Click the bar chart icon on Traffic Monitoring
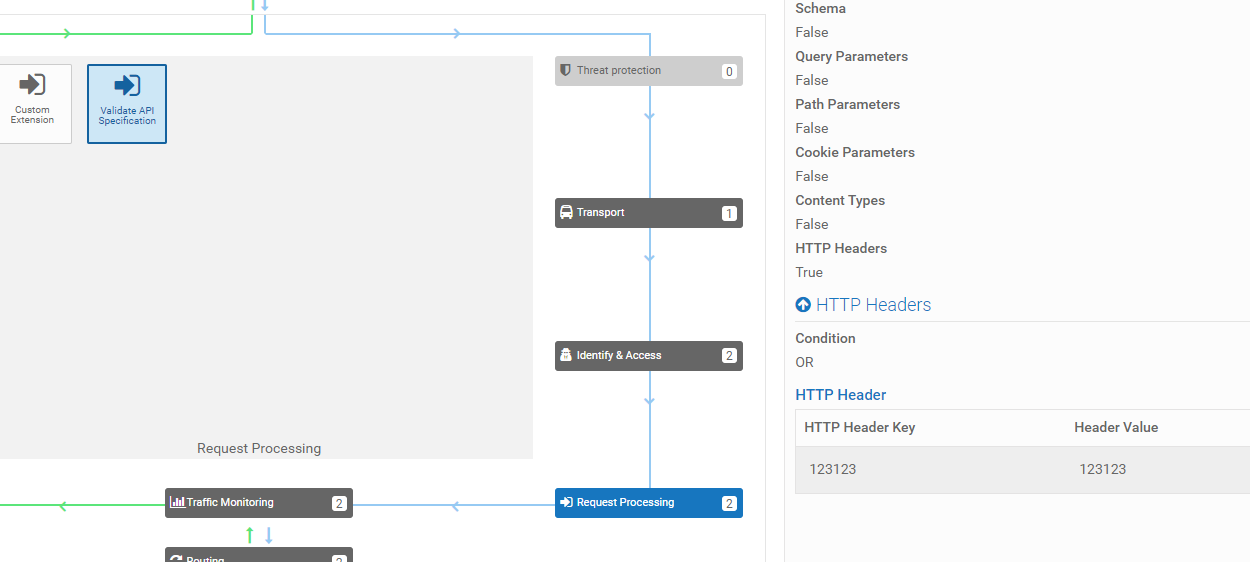This screenshot has width=1250, height=562. [x=177, y=502]
